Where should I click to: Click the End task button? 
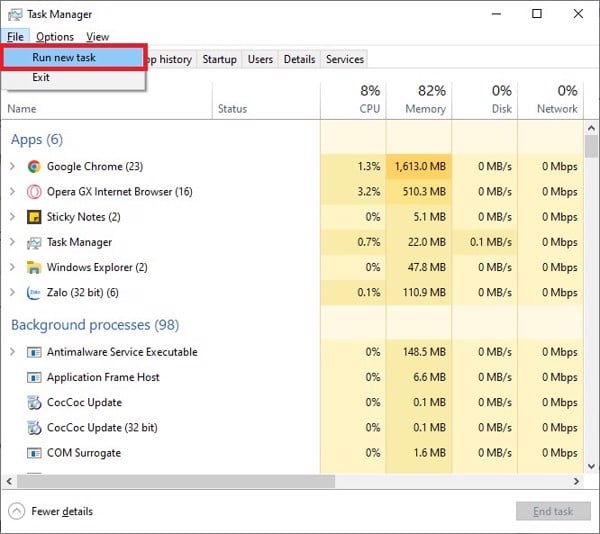click(553, 511)
